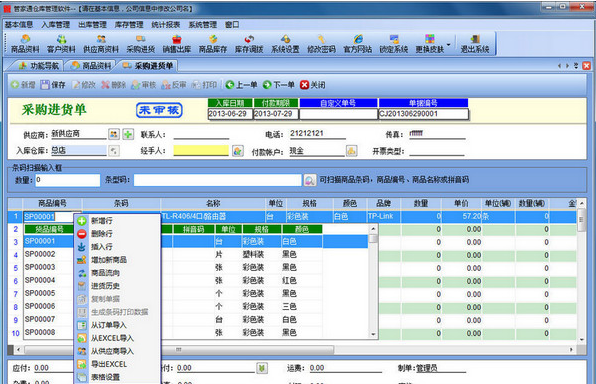The width and height of the screenshot is (596, 384).
Task: Go to next order with 下一单
Action: tap(279, 85)
